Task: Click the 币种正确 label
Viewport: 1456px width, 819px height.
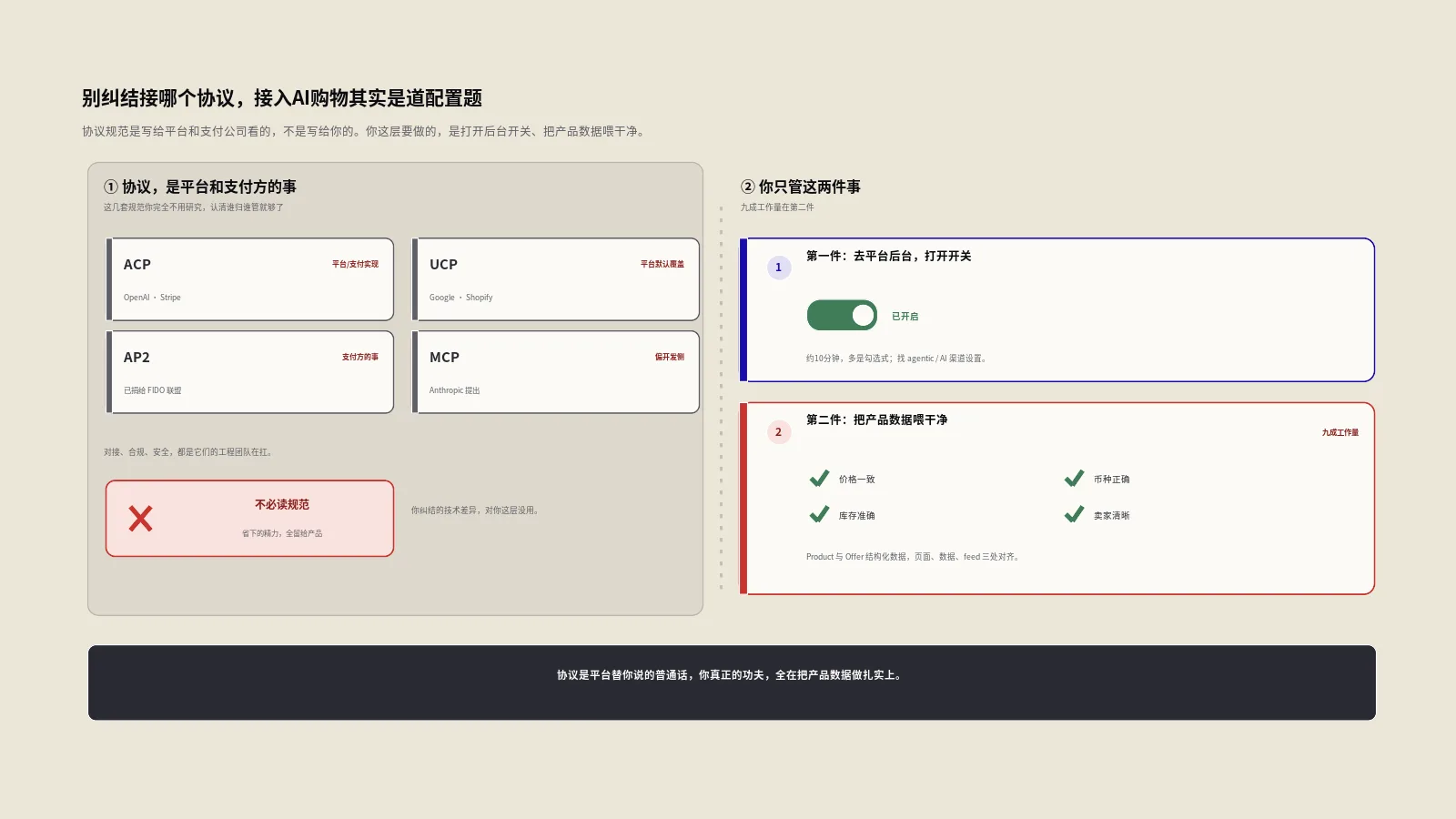Action: click(x=1111, y=480)
